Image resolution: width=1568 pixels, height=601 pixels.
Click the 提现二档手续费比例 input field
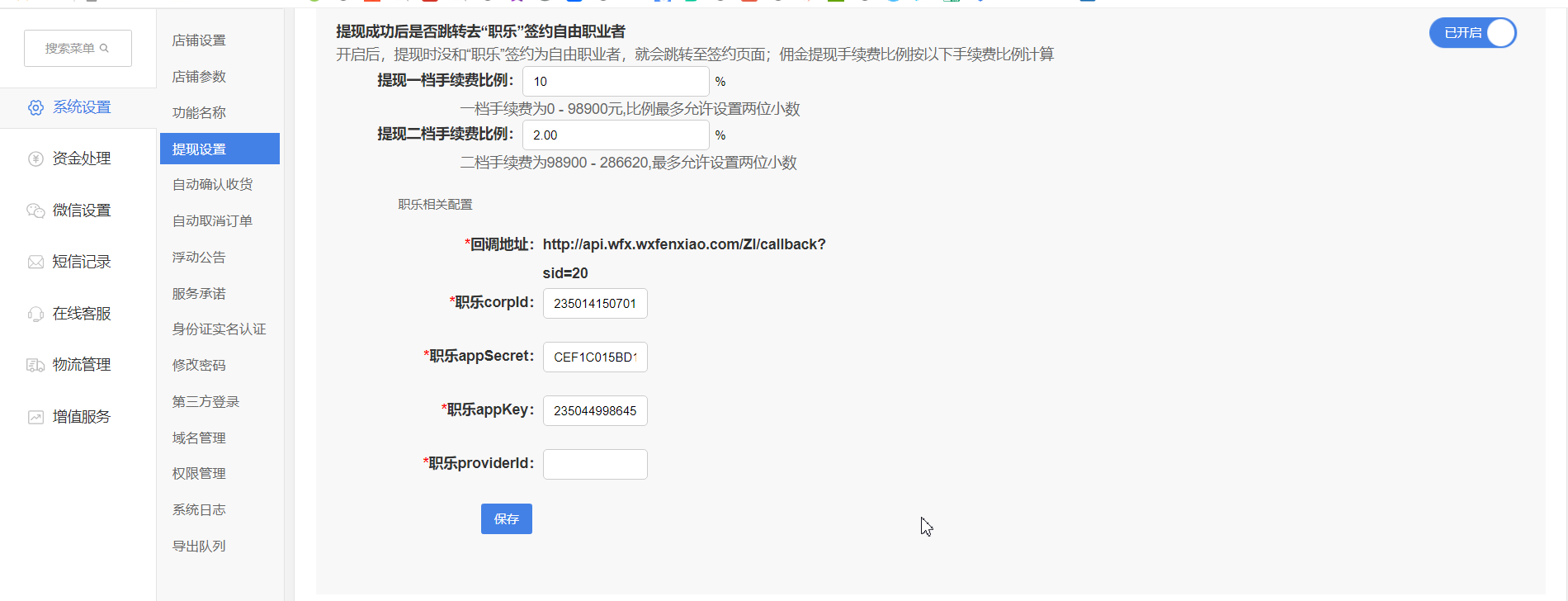click(615, 135)
